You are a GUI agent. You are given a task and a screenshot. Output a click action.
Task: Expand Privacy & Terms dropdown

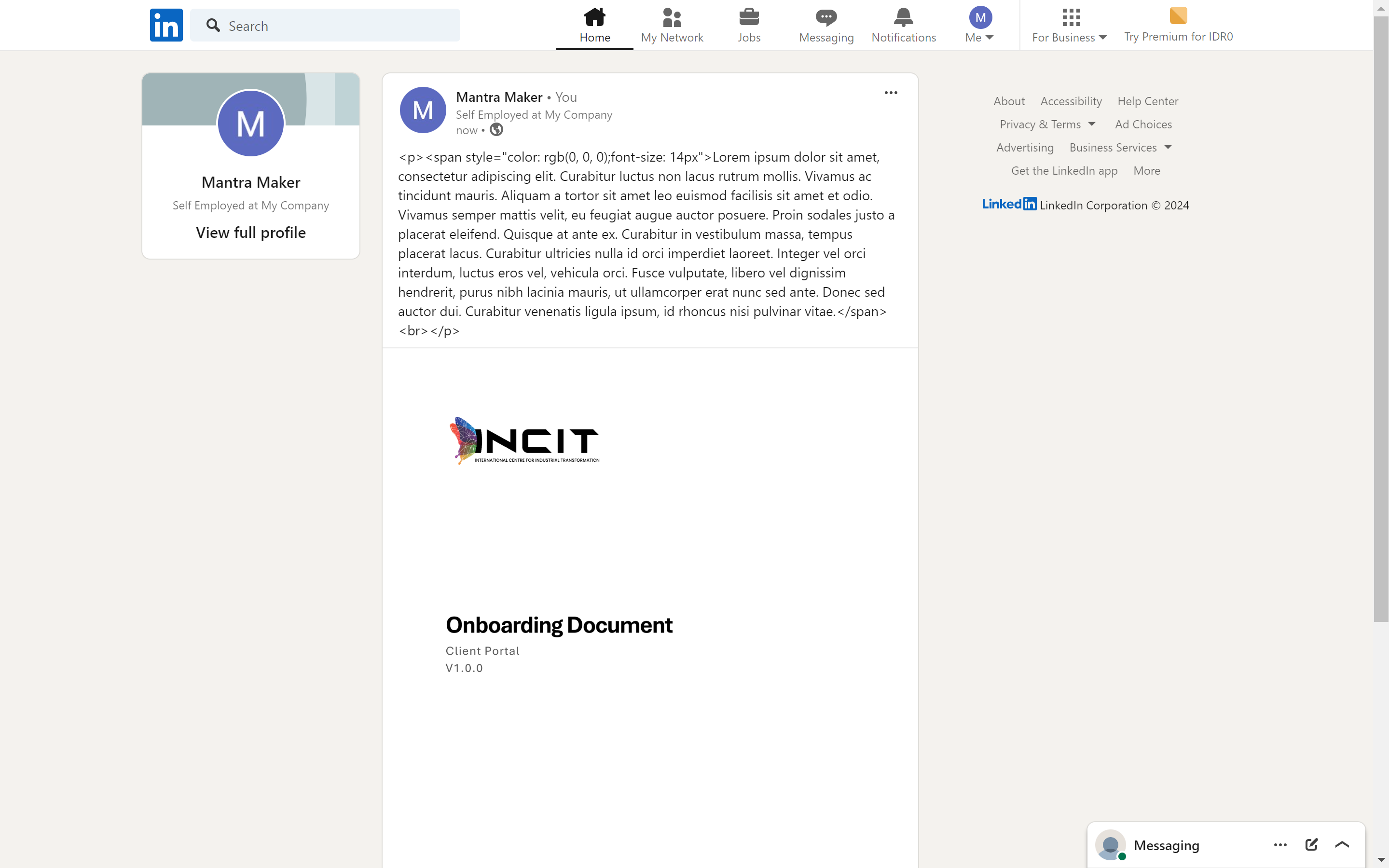[1047, 124]
